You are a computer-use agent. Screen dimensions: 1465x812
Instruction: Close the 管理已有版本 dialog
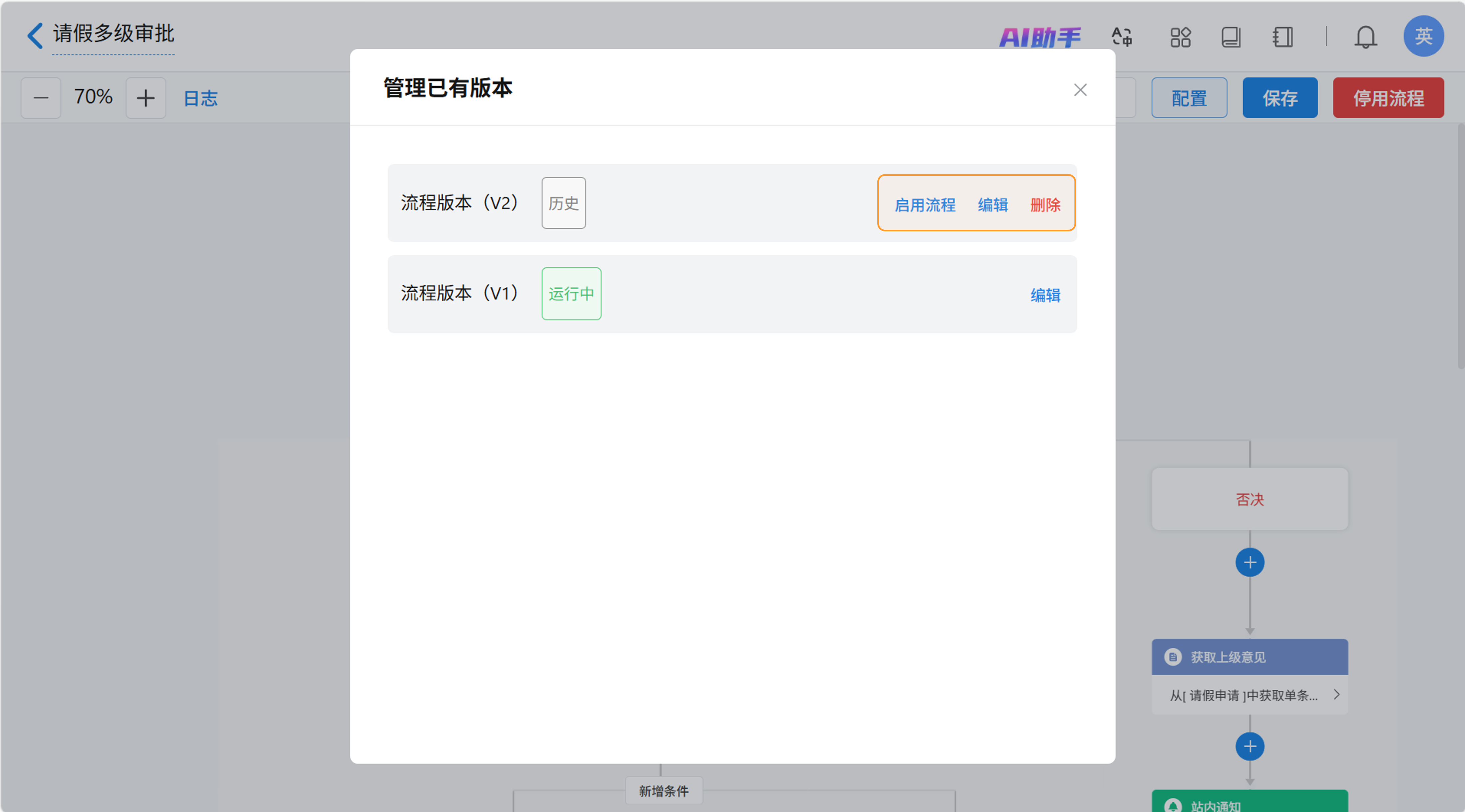(1080, 90)
